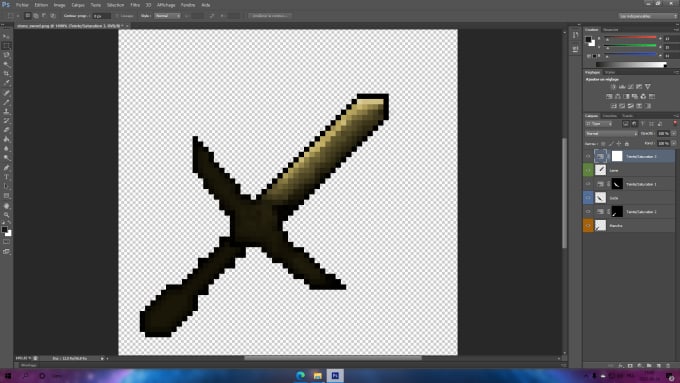Select the Dodge tool
This screenshot has height=383, width=680.
coord(7,158)
